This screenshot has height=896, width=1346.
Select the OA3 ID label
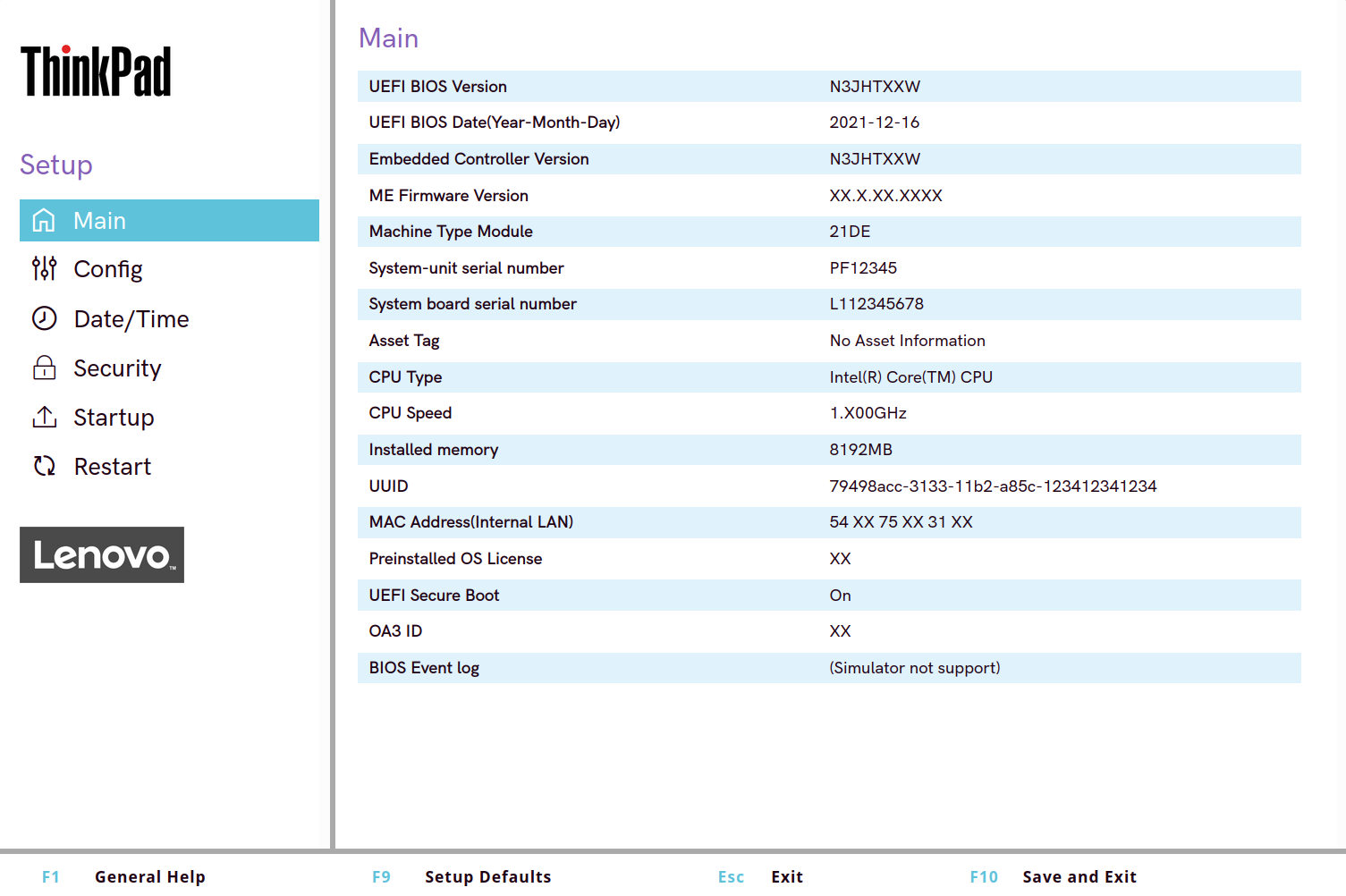(395, 631)
